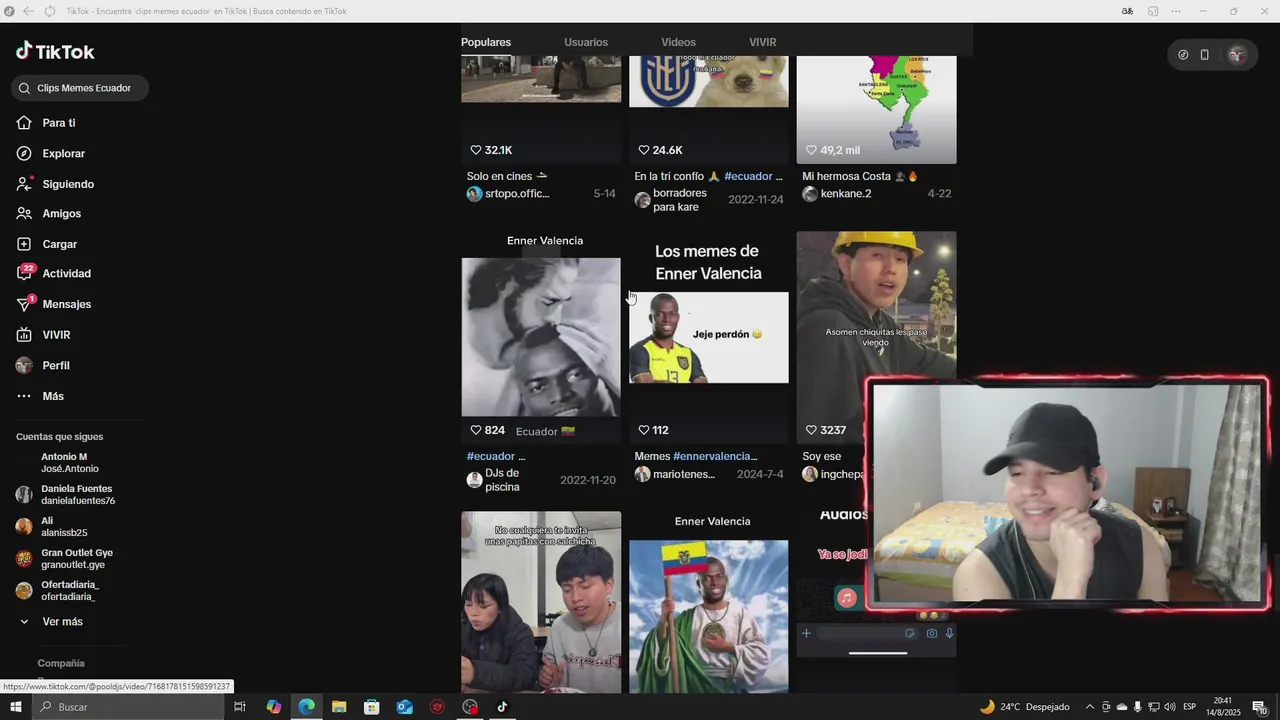Open the 24°C Despejado weather widget
This screenshot has height=720, width=1280.
click(x=1024, y=707)
